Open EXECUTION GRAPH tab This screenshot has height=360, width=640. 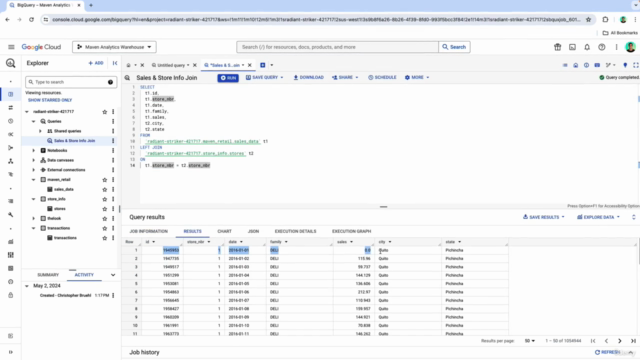pyautogui.click(x=351, y=231)
